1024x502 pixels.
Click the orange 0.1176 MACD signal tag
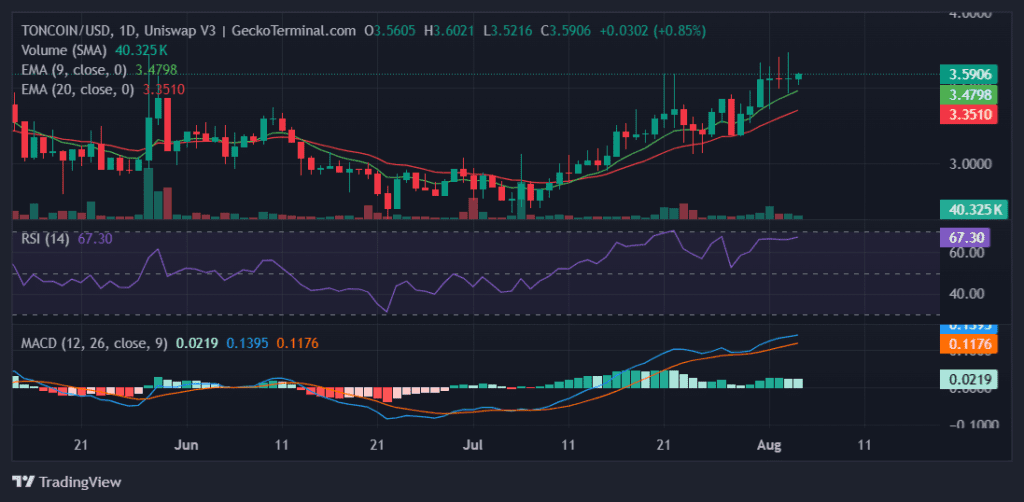click(968, 345)
